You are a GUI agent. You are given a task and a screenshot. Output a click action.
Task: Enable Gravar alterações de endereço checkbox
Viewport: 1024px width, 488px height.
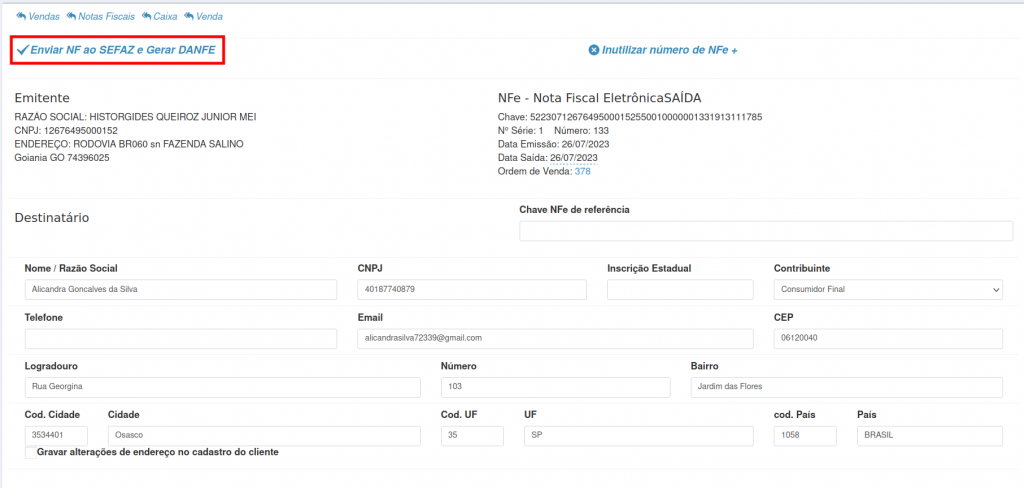coord(28,453)
